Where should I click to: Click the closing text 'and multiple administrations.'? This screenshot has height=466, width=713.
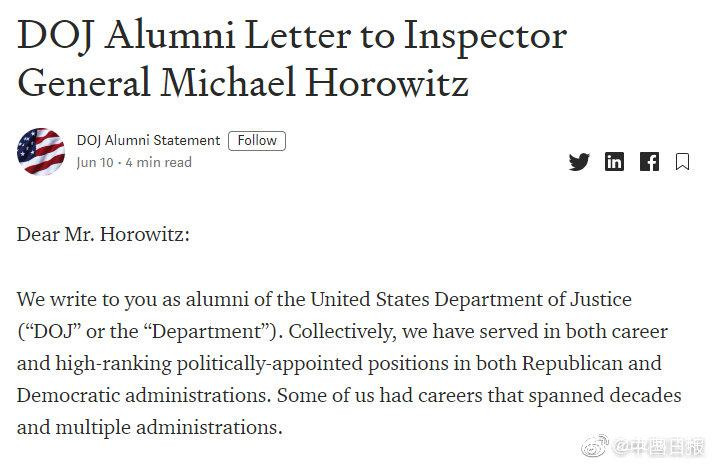pyautogui.click(x=150, y=427)
